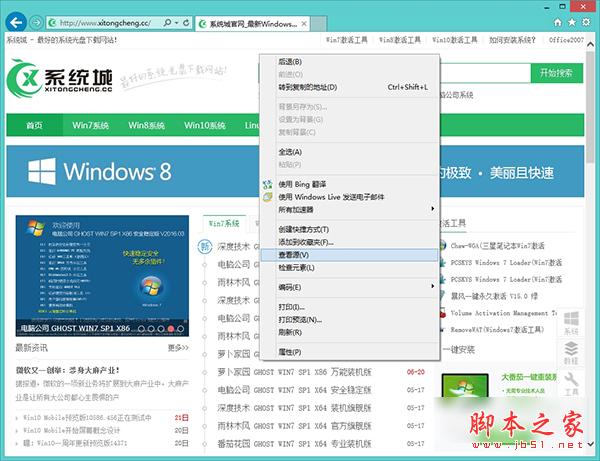Click the 系统城 site logo
Screen dimensions: 600x461
click(60, 78)
